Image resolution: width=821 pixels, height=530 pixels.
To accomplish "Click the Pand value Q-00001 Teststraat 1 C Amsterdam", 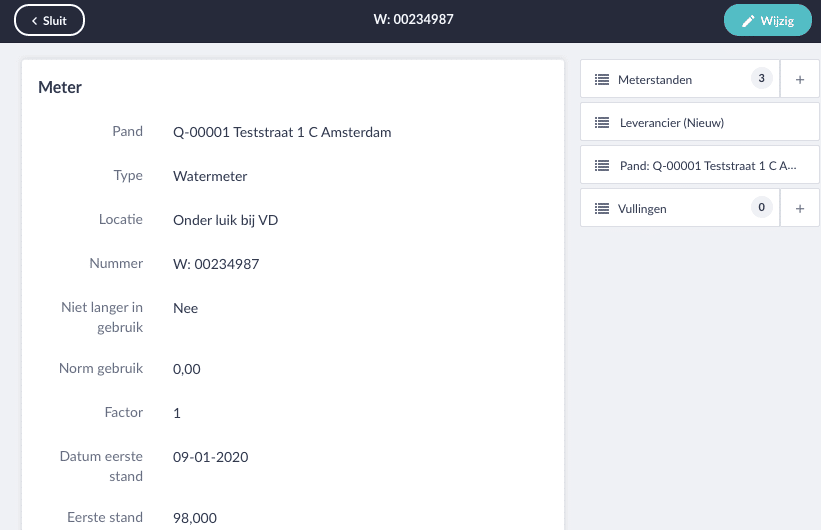I will tap(282, 132).
